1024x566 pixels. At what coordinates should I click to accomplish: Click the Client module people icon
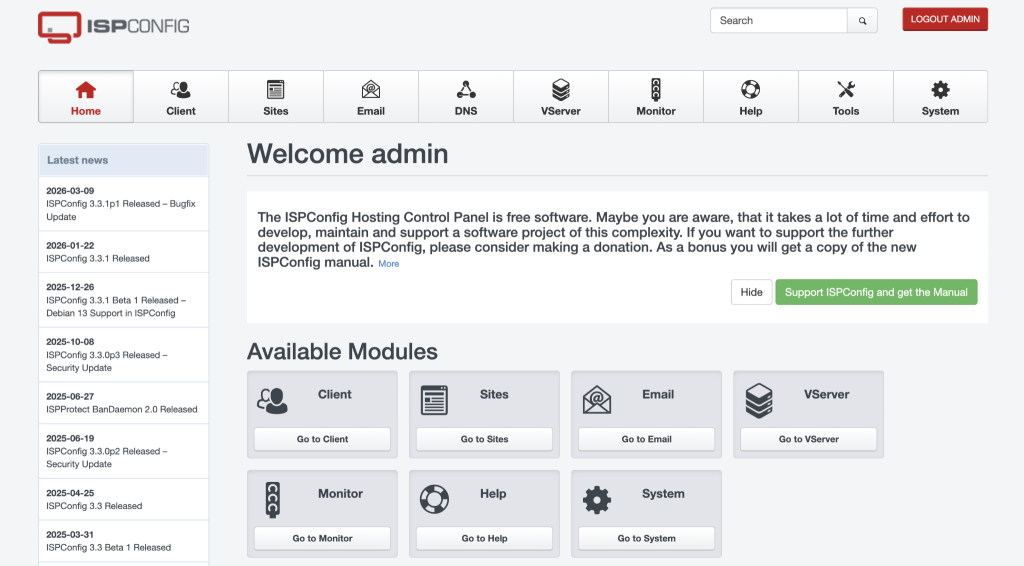(x=272, y=400)
